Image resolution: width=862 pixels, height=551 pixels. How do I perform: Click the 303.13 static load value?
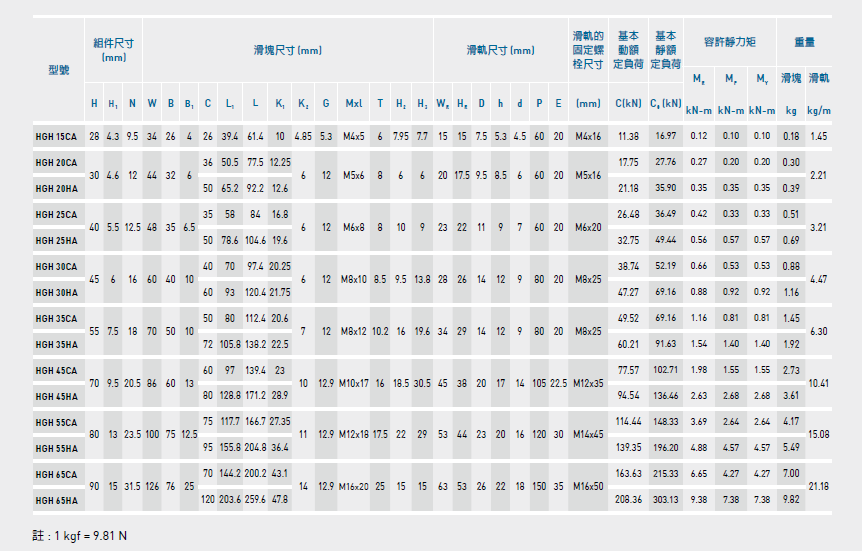665,500
